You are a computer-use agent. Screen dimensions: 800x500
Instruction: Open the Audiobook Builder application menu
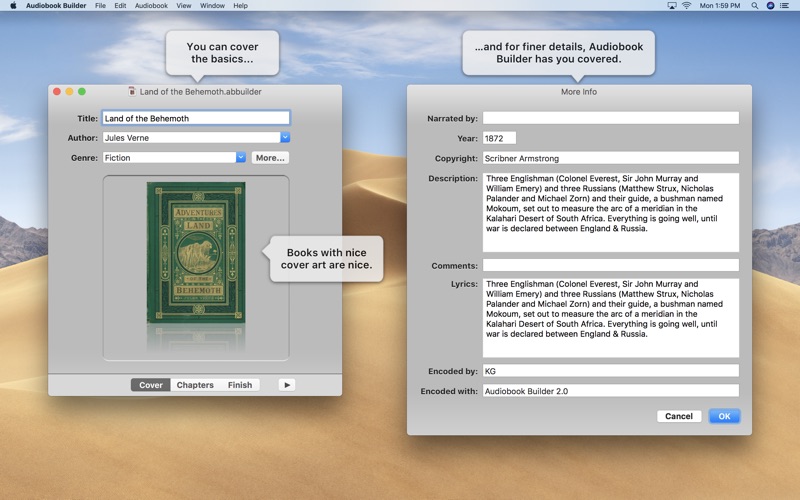click(56, 6)
